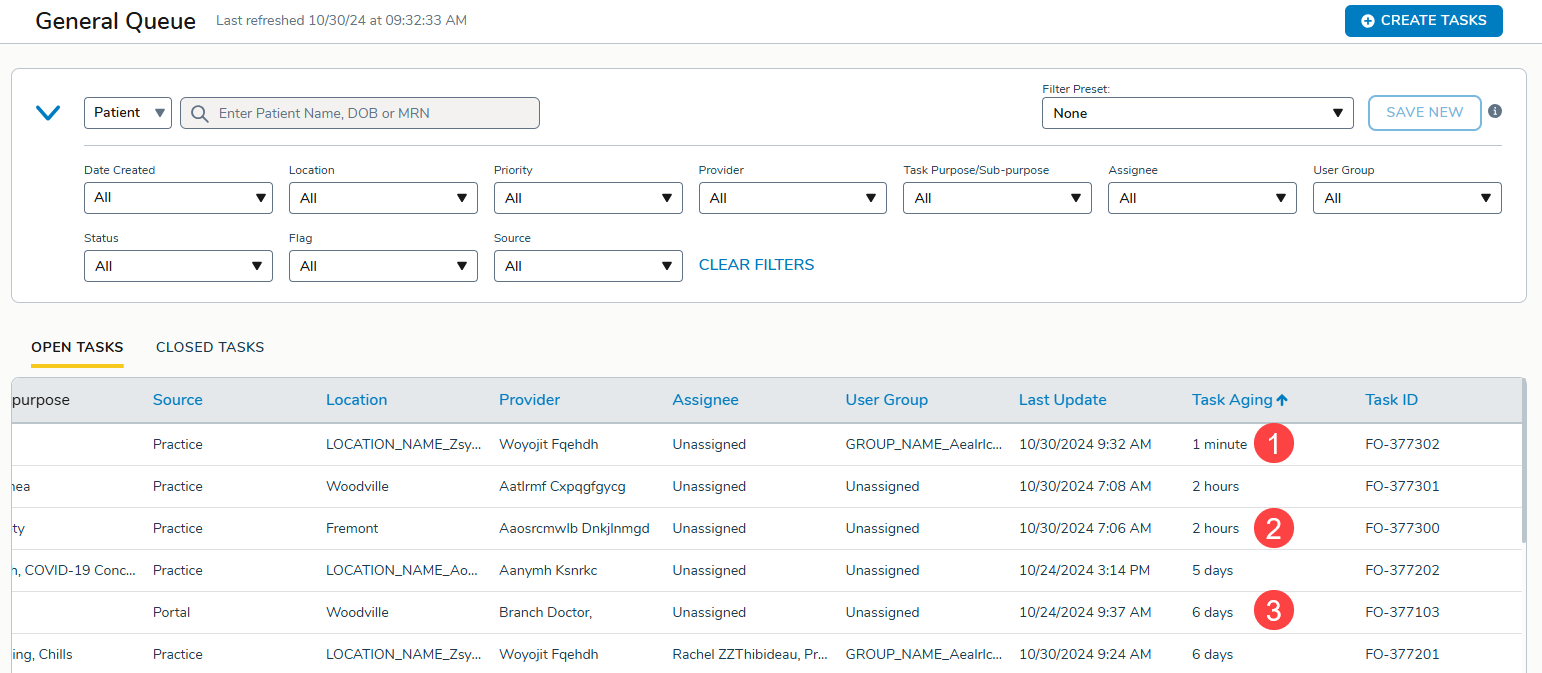
Task: Select the Open Tasks tab
Action: point(77,347)
